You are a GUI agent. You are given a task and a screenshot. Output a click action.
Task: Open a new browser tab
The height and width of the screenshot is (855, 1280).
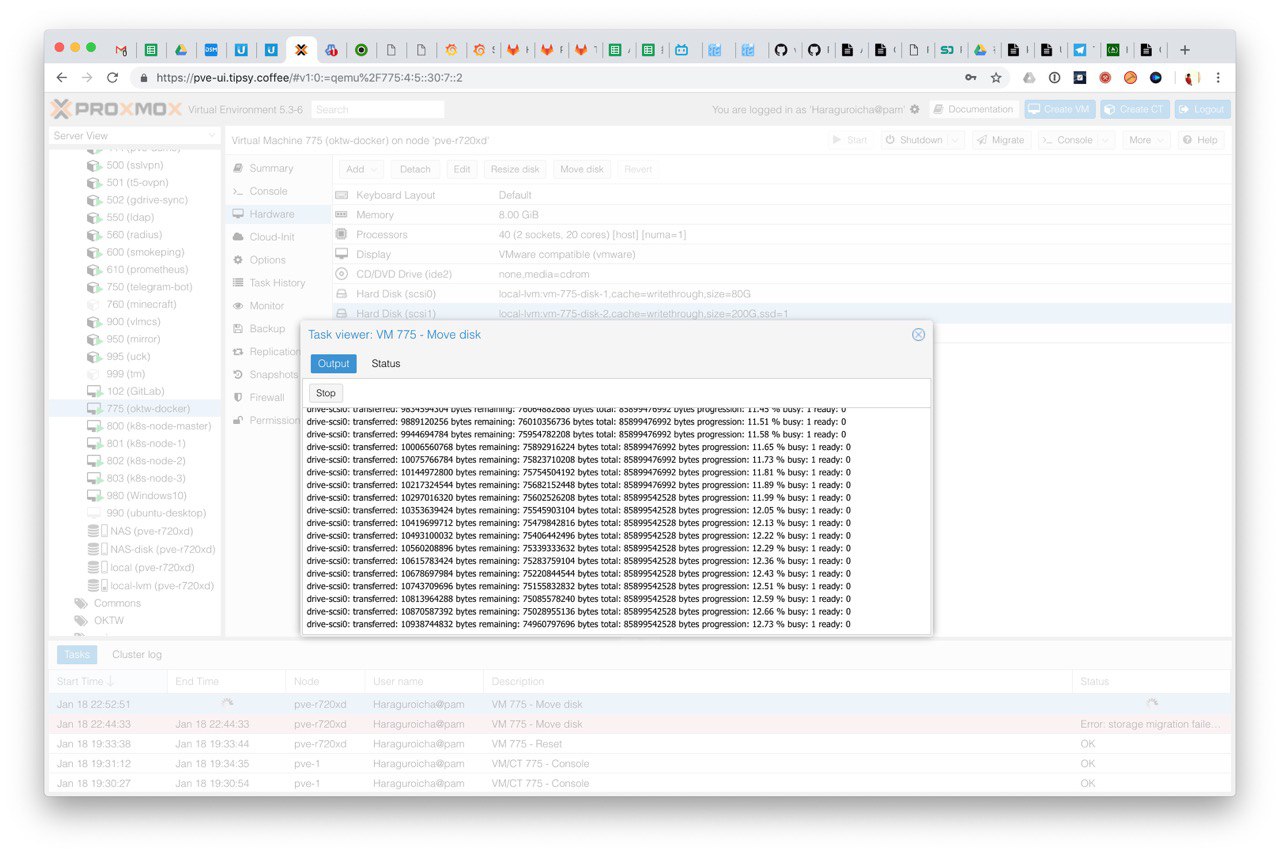click(1185, 49)
